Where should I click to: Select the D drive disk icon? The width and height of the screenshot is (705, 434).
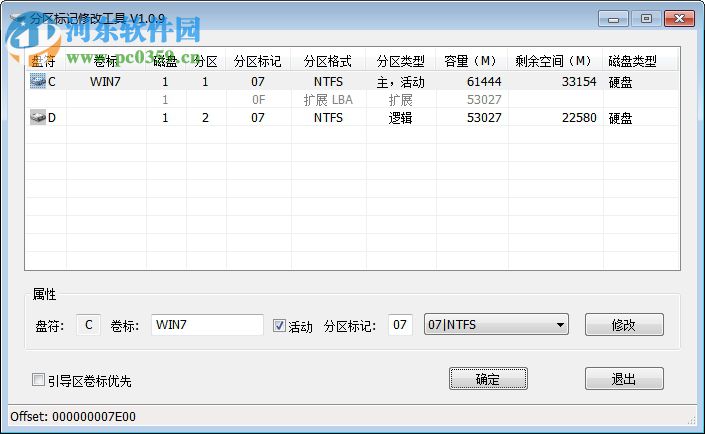pyautogui.click(x=38, y=117)
